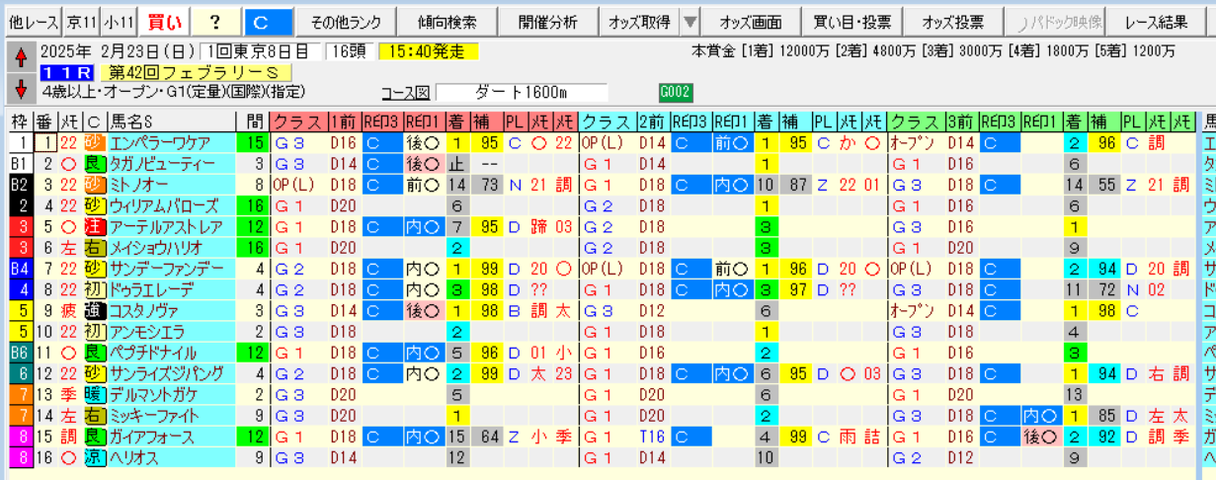Click the pink frame cell for horse 16
1216x480 pixels.
pos(20,458)
